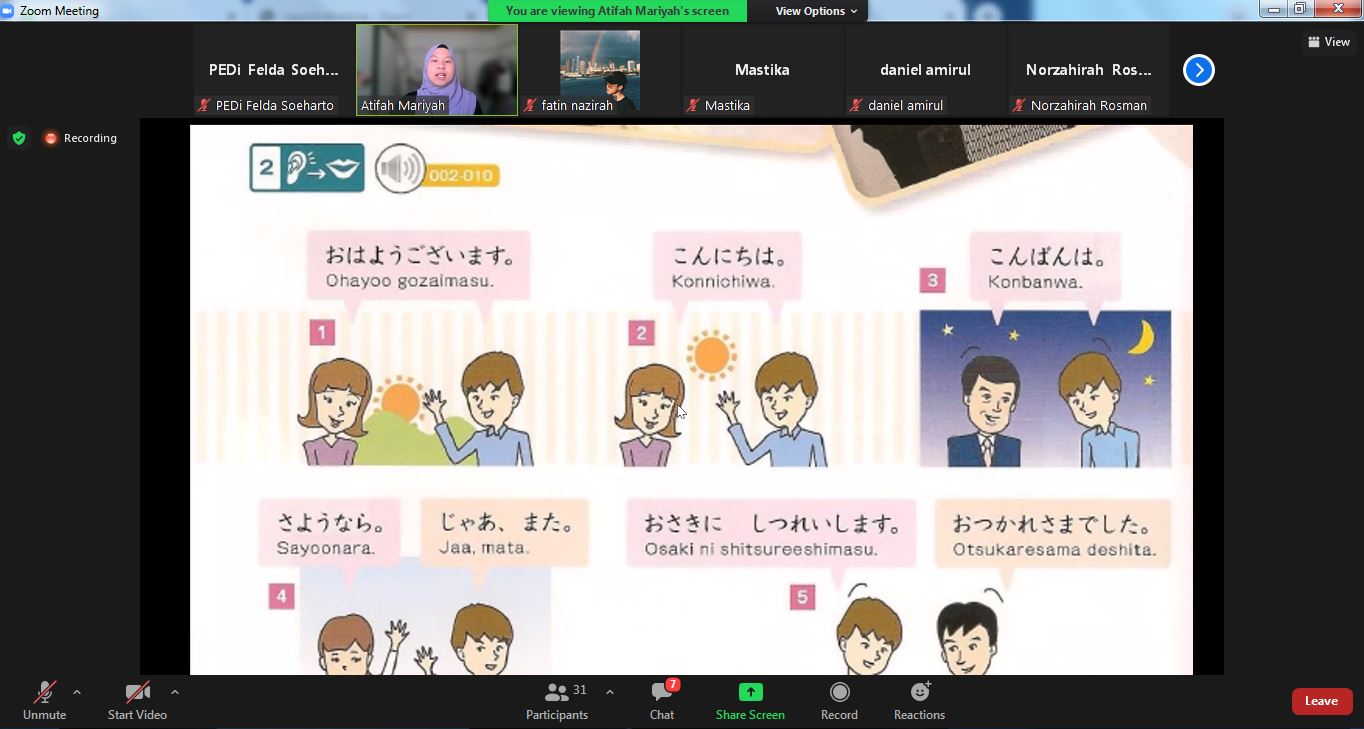Screen dimensions: 1364x729
Task: Start Video with the camera button
Action: coord(137,701)
